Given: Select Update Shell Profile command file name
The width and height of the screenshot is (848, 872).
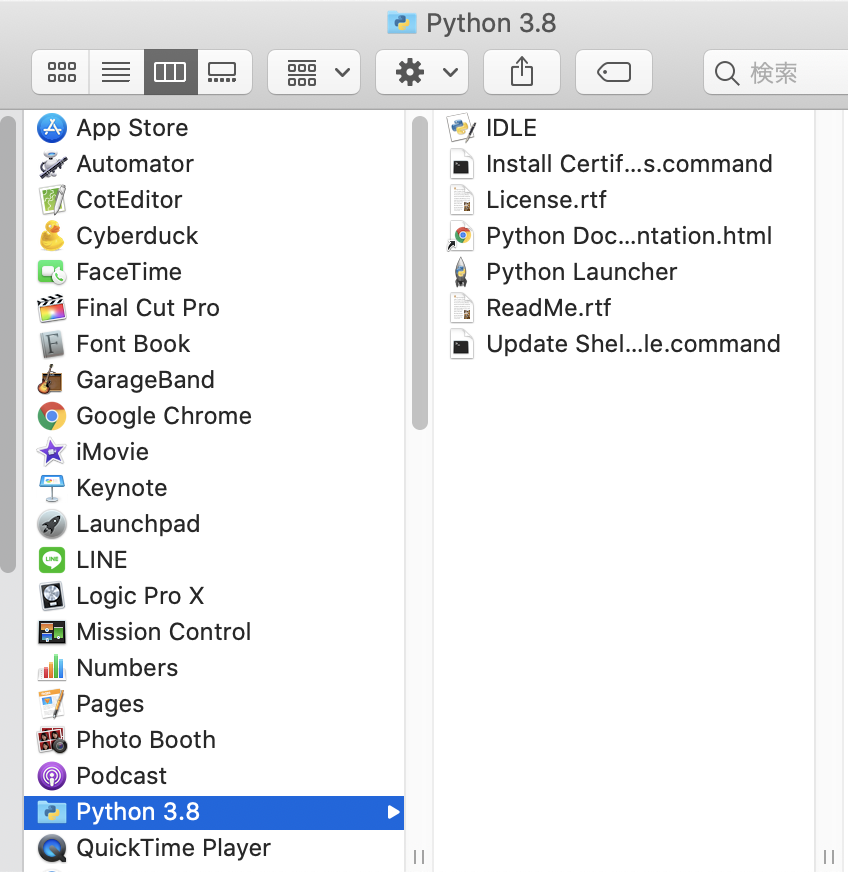Looking at the screenshot, I should [x=633, y=344].
